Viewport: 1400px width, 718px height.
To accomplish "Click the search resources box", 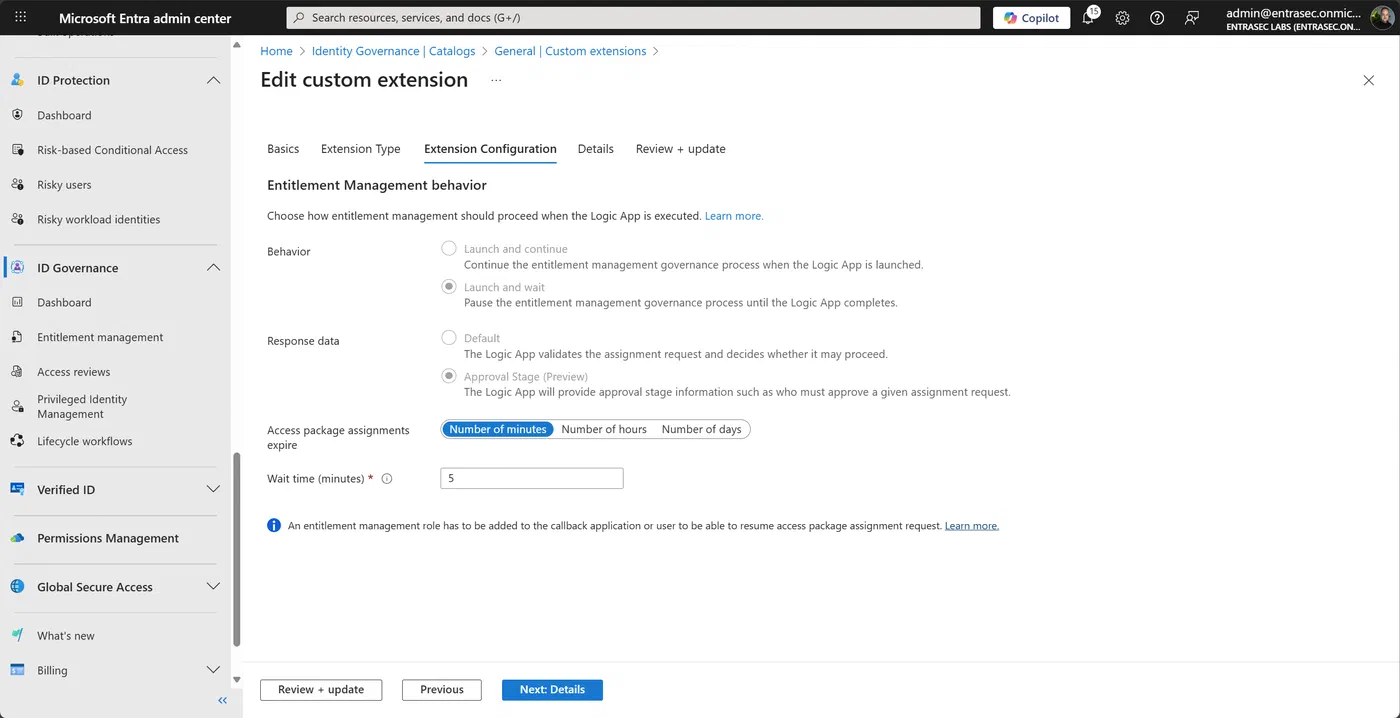I will tap(633, 18).
